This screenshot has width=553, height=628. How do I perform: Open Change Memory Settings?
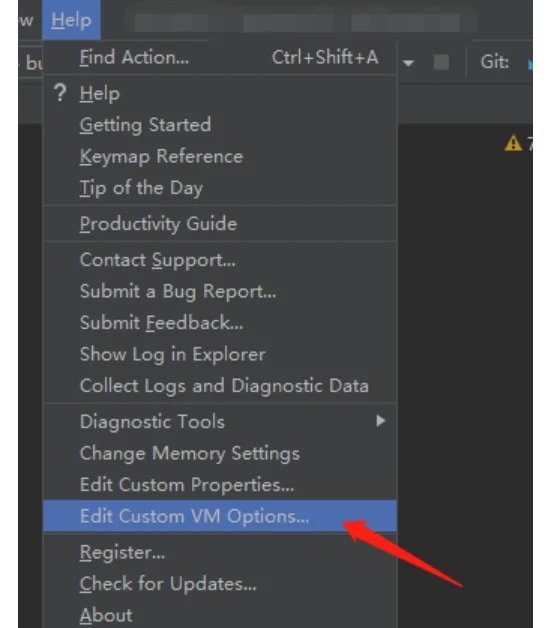220,453
